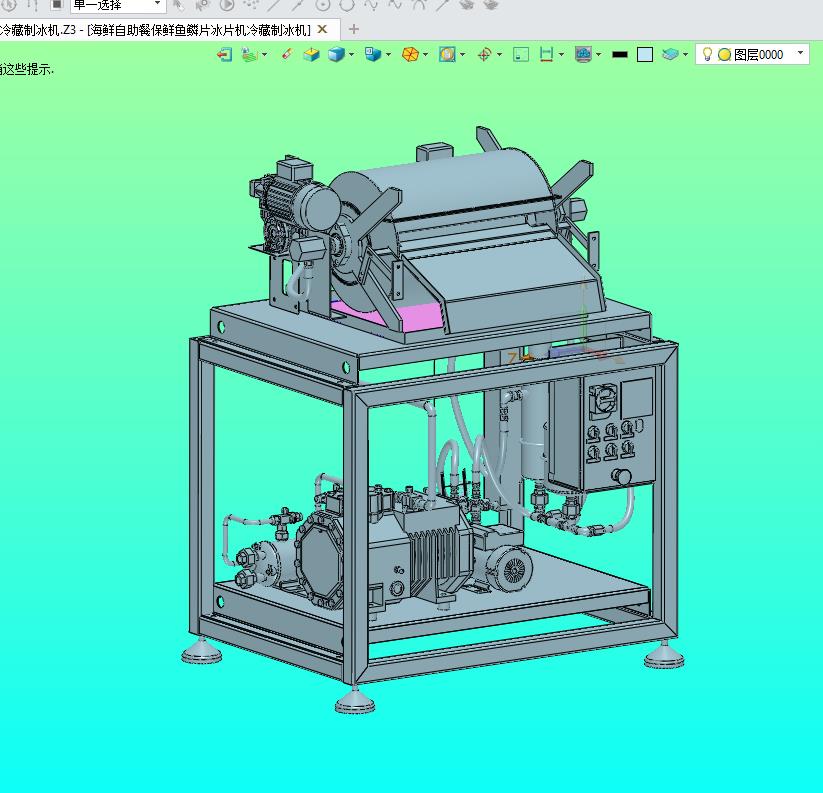Click the yellow-topped box display icon

[311, 54]
